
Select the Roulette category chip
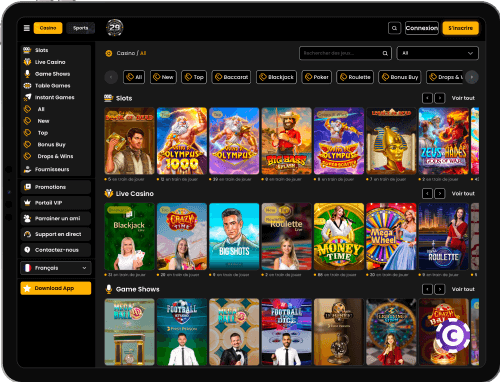[355, 77]
